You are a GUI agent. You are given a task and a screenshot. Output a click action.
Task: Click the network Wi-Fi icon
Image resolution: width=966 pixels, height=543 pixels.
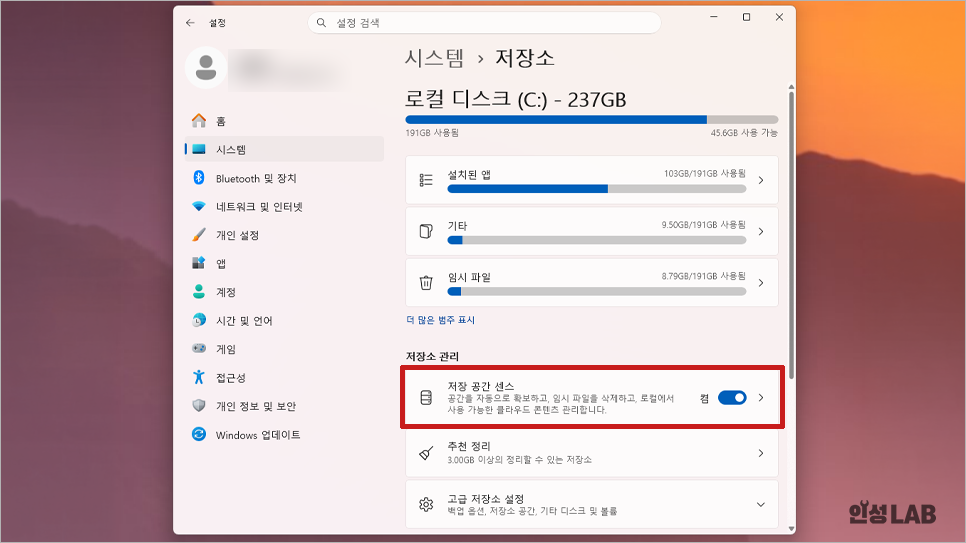point(198,206)
